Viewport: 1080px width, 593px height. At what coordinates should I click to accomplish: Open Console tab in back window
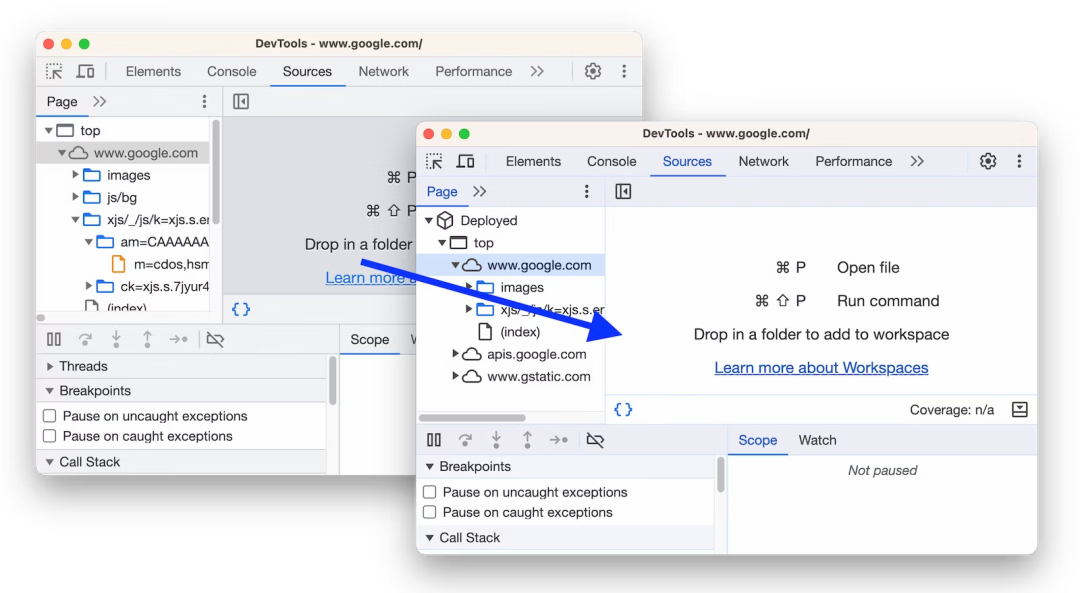(x=231, y=71)
